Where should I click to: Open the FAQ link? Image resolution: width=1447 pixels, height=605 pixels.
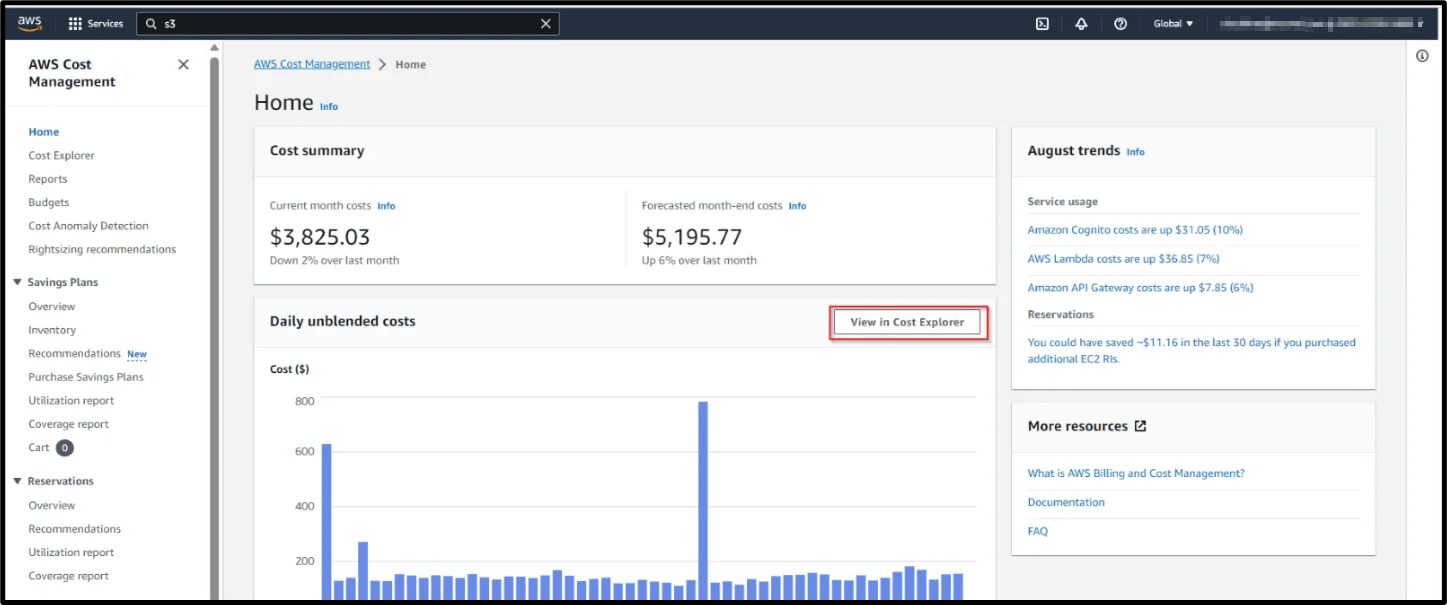(x=1037, y=530)
